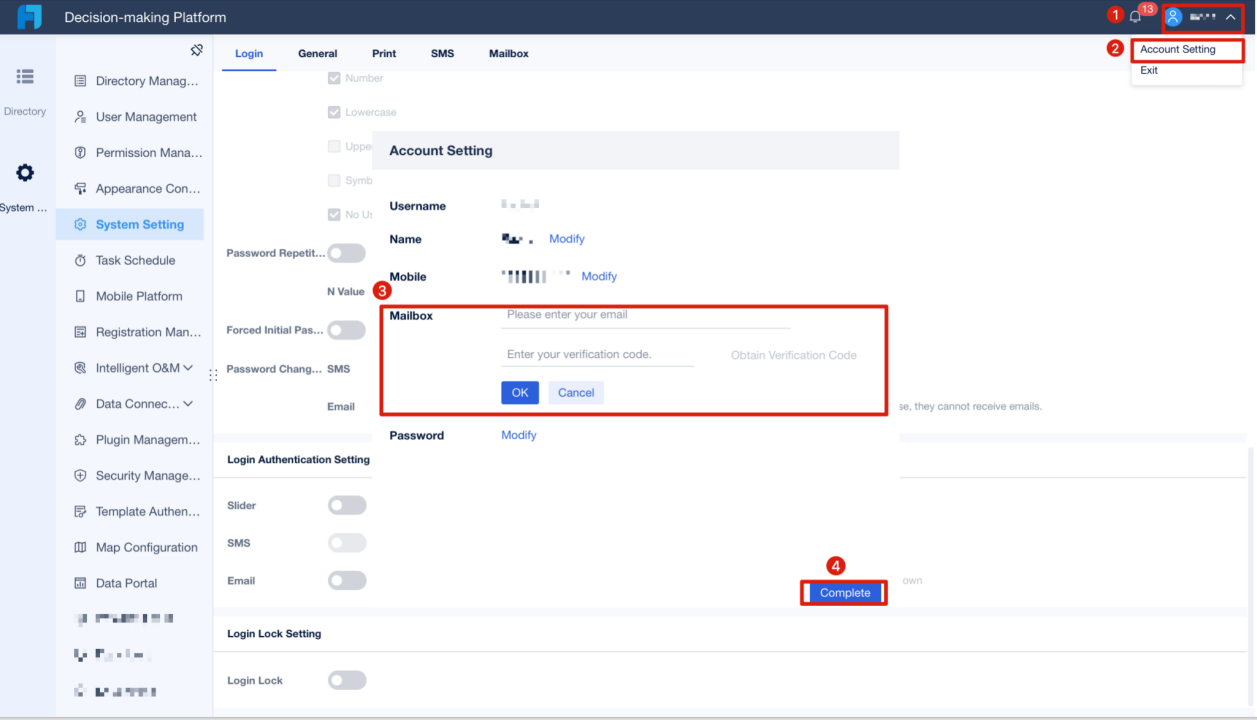
Task: Switch to the Login tab
Action: (249, 53)
